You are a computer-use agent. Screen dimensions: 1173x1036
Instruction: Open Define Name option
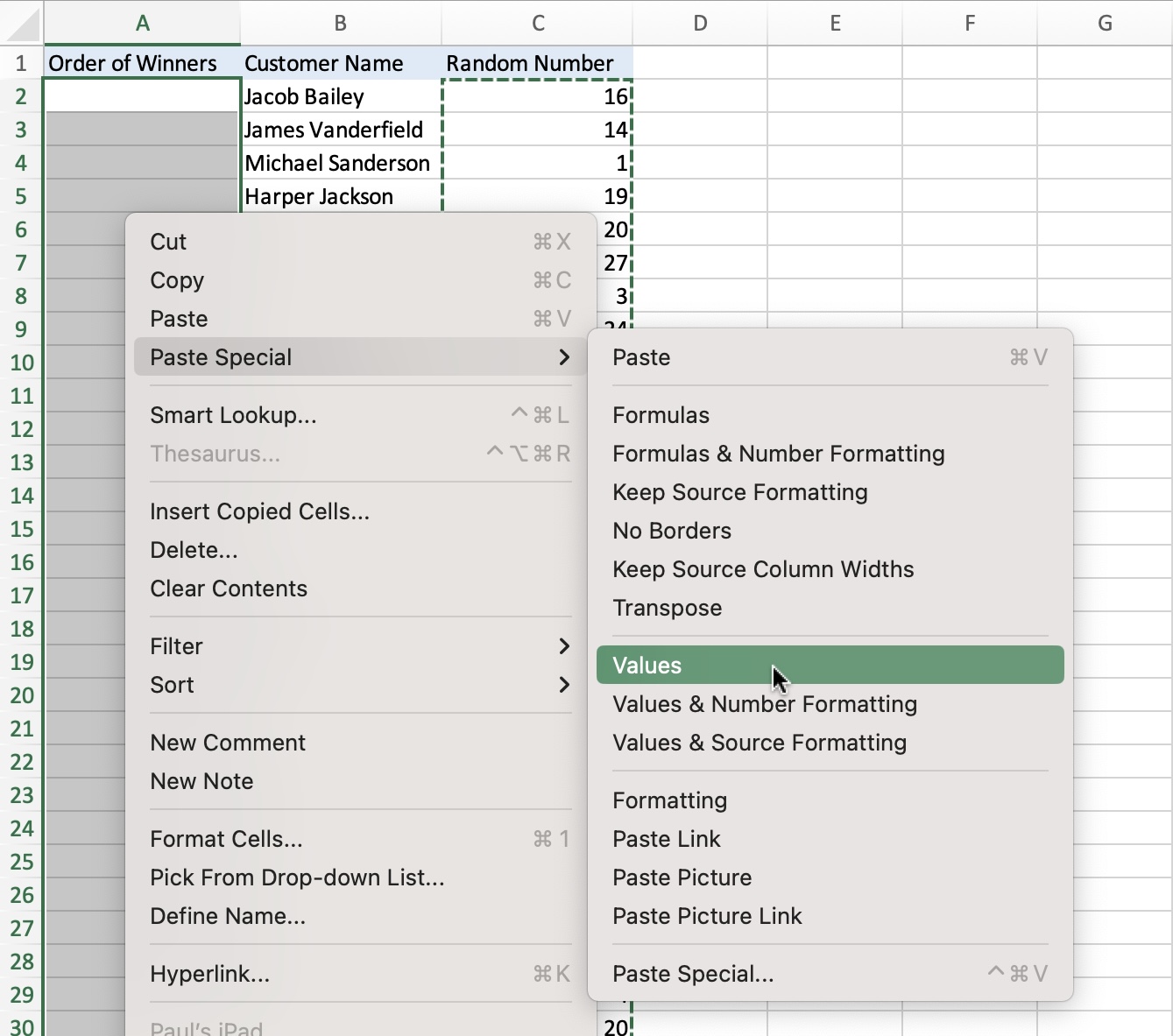coord(360,916)
